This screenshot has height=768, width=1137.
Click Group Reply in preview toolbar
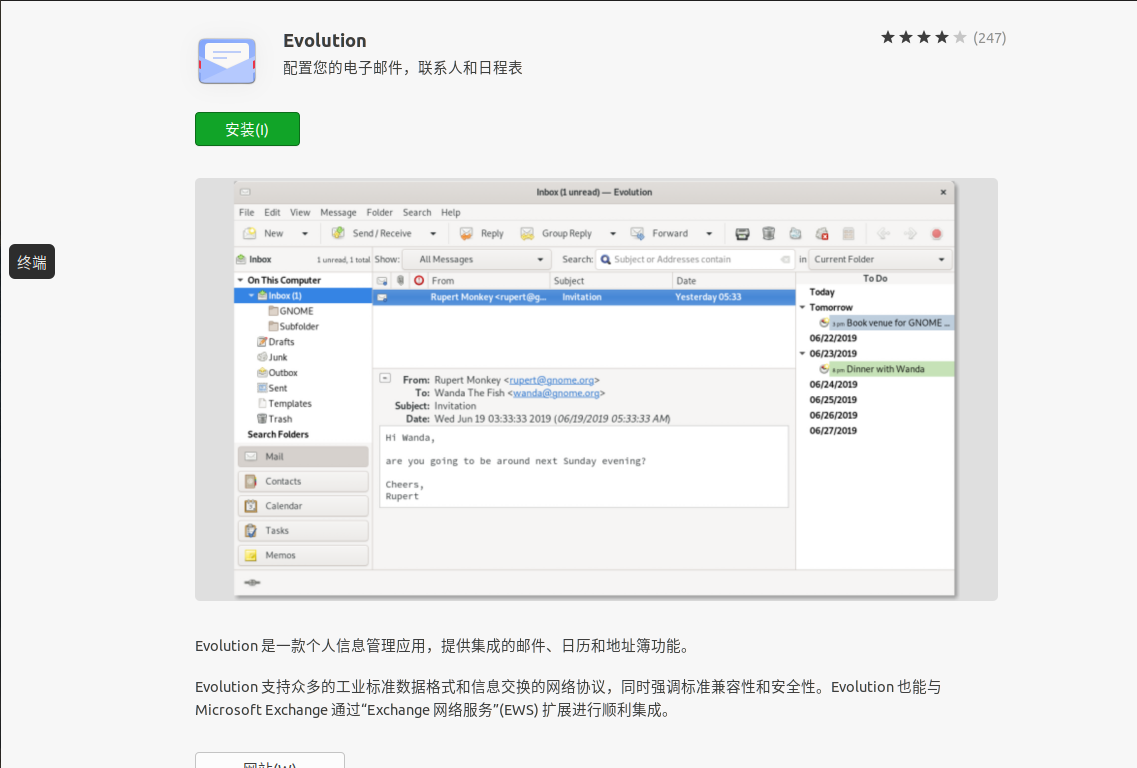[557, 234]
